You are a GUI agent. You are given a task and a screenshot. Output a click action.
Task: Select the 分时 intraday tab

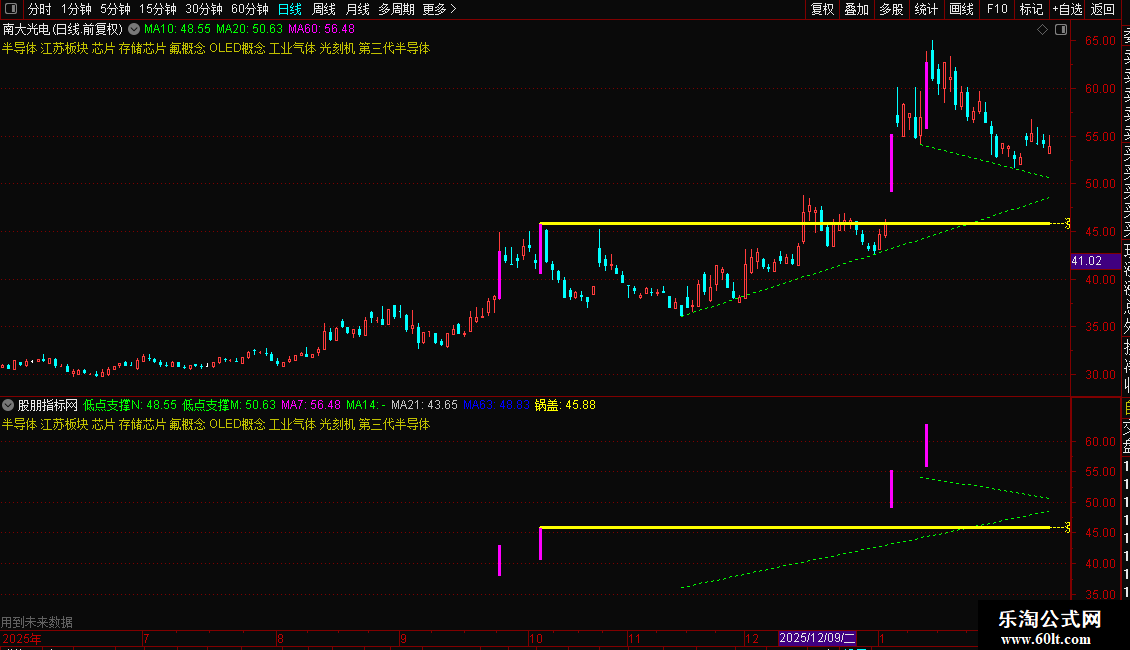point(40,9)
